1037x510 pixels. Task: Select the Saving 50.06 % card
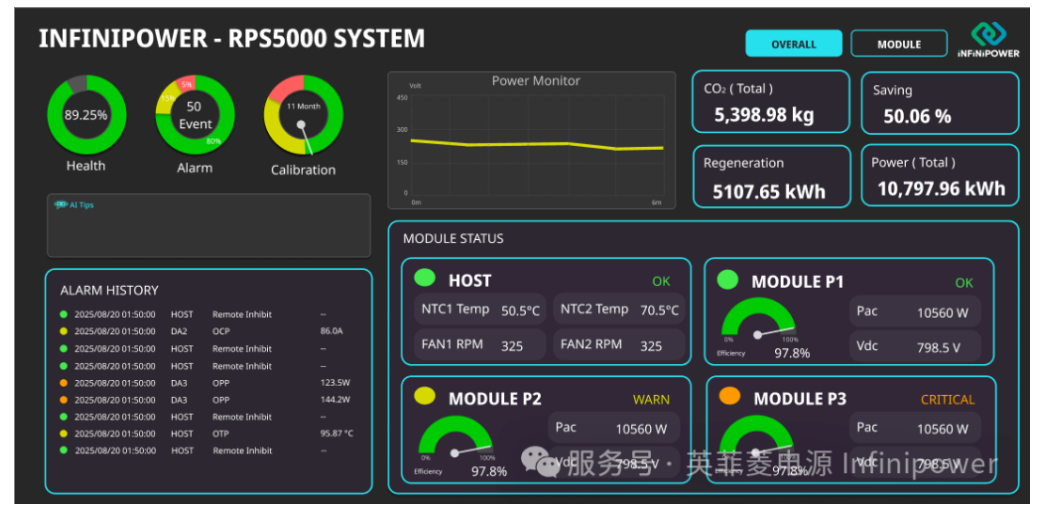pyautogui.click(x=939, y=102)
